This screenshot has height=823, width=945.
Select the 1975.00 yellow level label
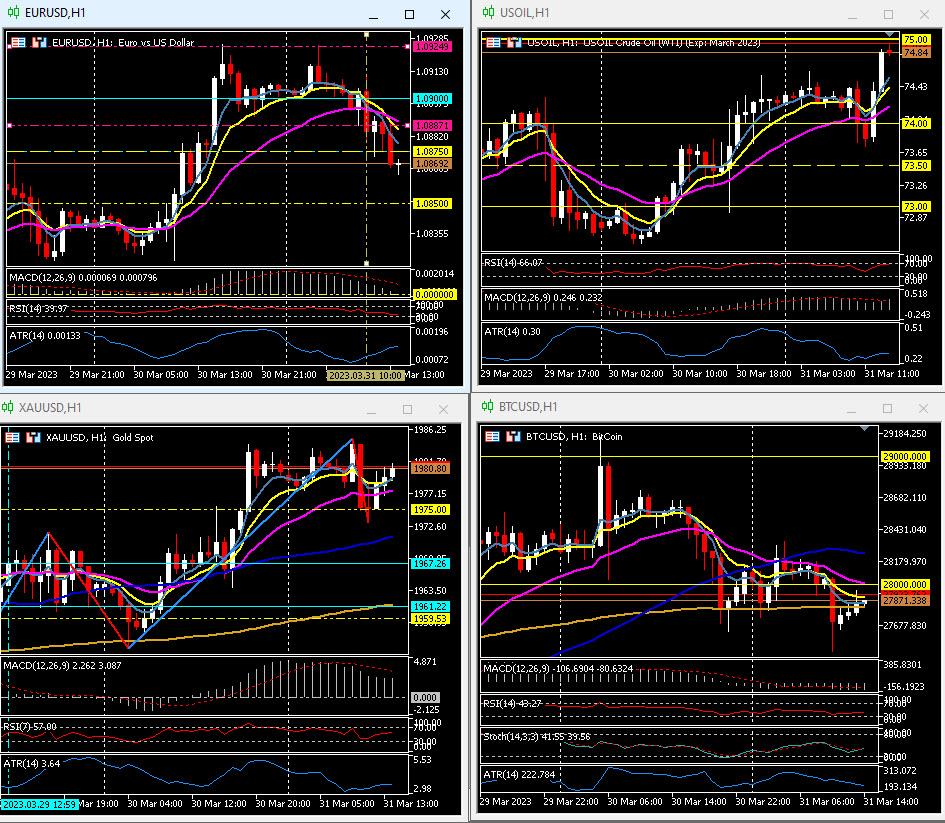pyautogui.click(x=430, y=510)
